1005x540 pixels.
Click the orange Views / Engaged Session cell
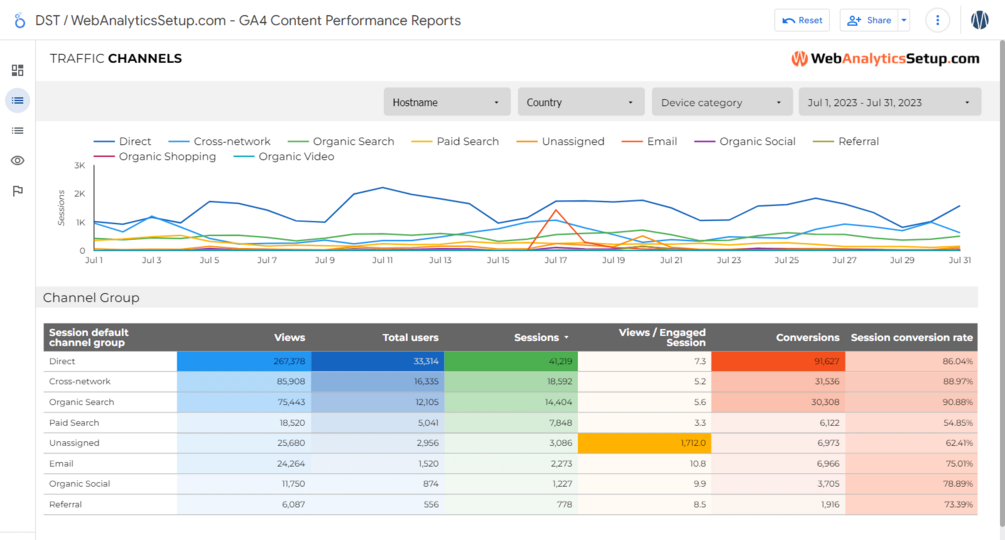pos(644,443)
